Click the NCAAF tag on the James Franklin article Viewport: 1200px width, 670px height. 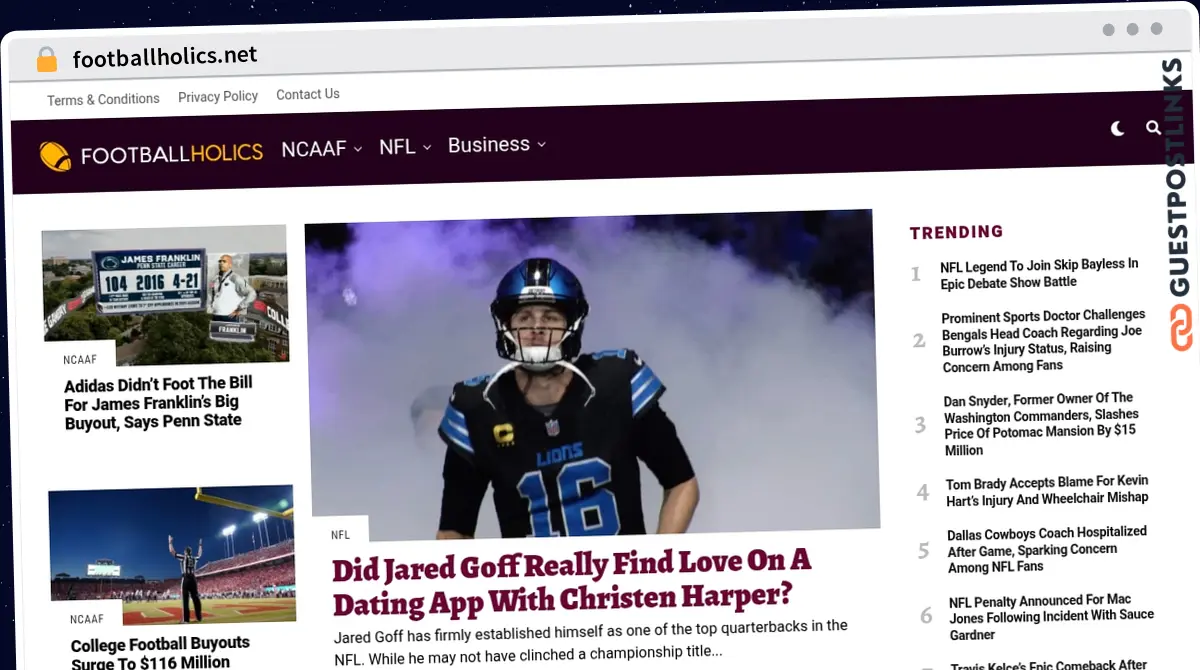(x=80, y=359)
